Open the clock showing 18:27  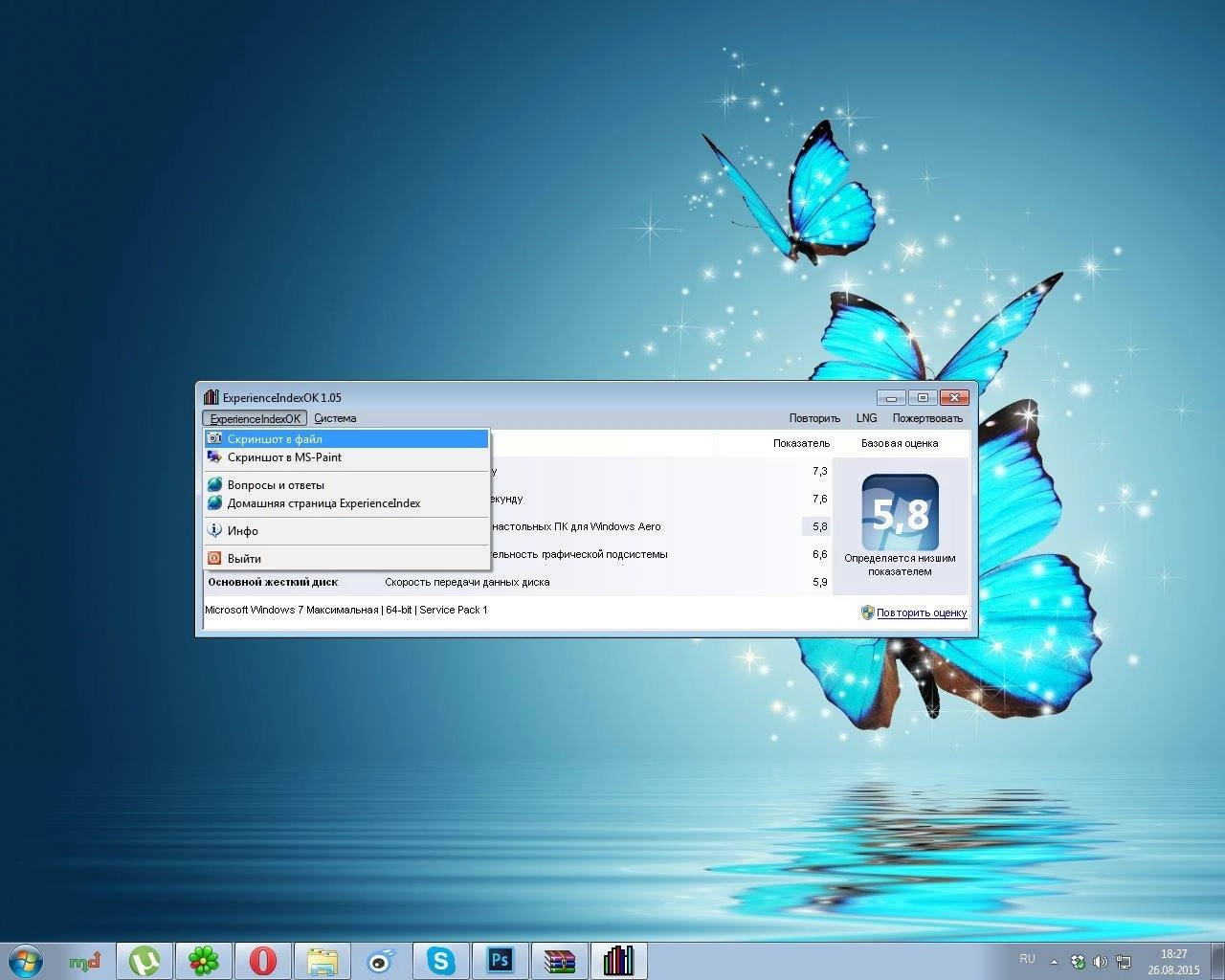coord(1173,961)
